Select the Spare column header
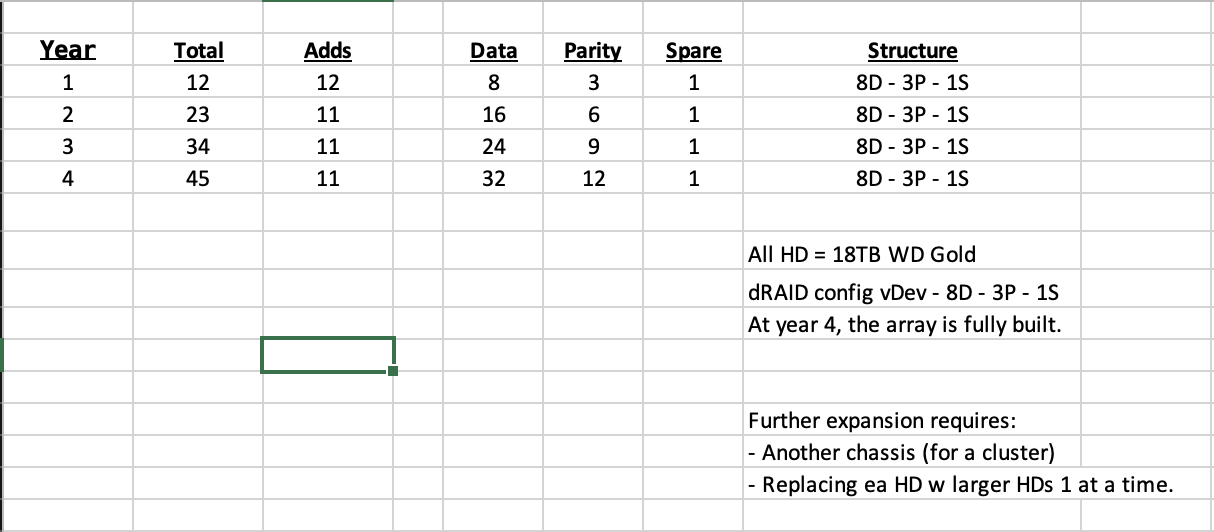1214x532 pixels. point(693,50)
